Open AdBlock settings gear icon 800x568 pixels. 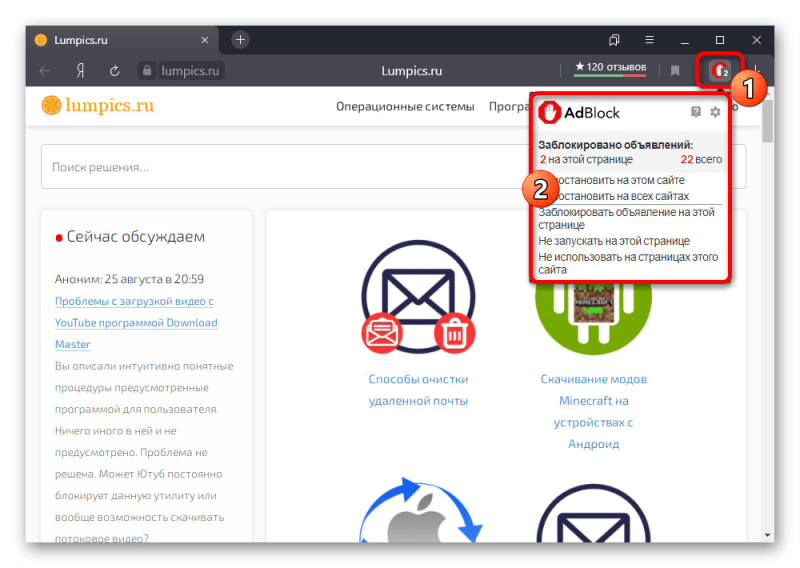pyautogui.click(x=715, y=112)
